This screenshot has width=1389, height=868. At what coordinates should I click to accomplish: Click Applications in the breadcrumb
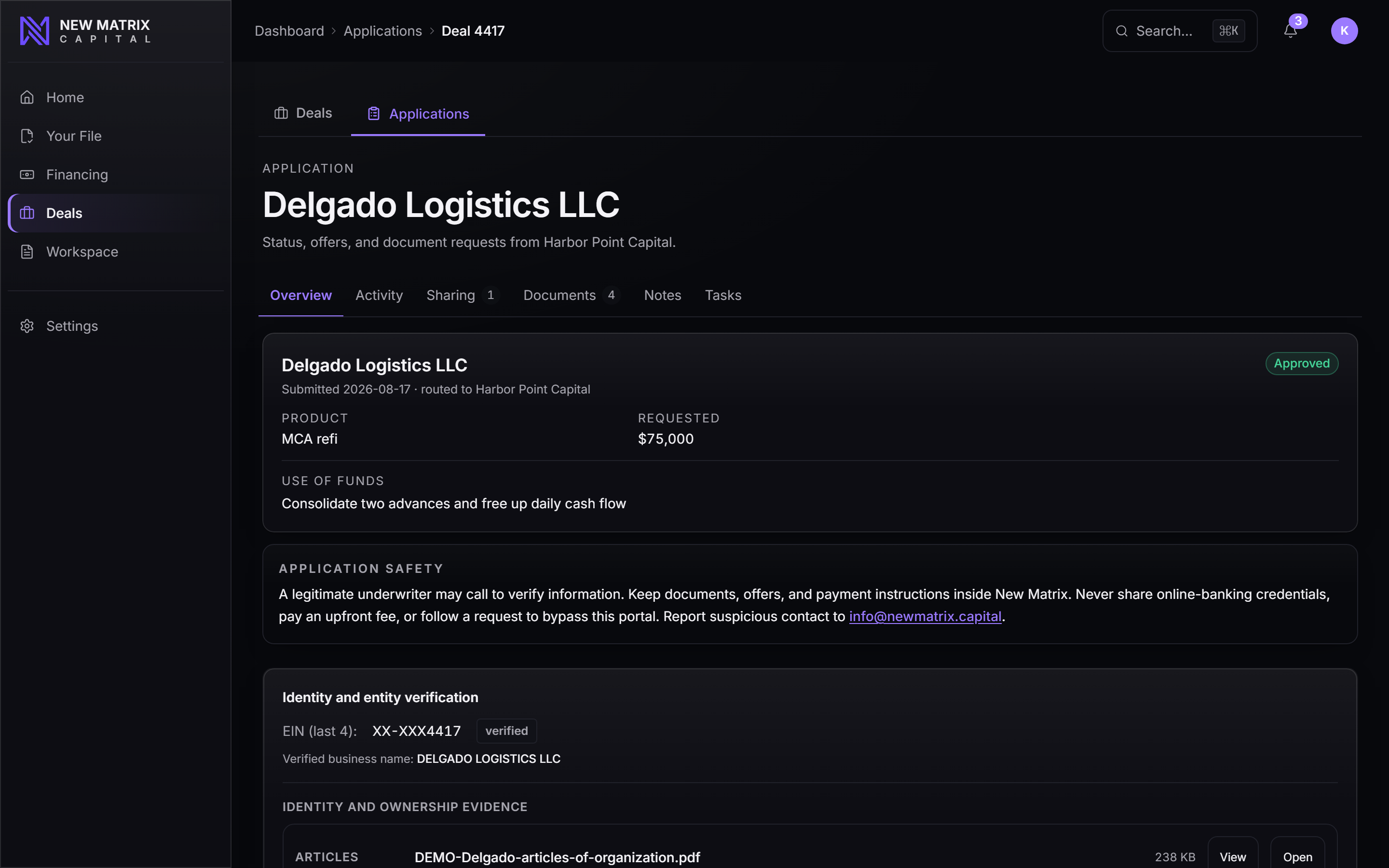(383, 31)
